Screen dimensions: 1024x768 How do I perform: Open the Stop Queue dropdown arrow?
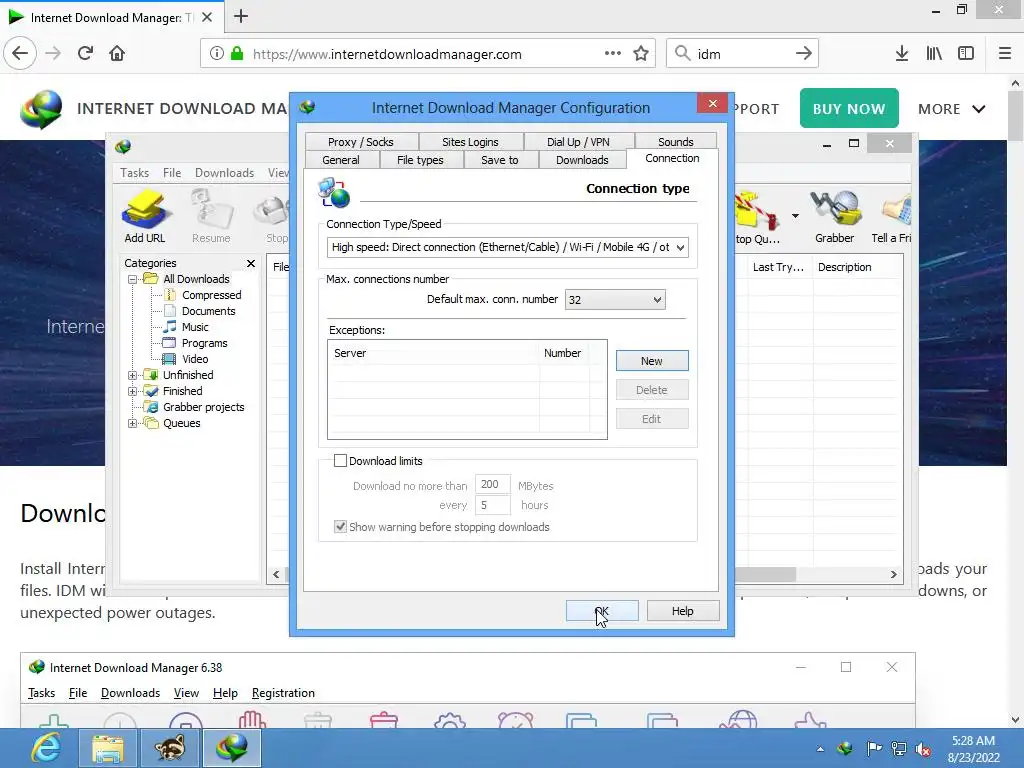coord(795,216)
